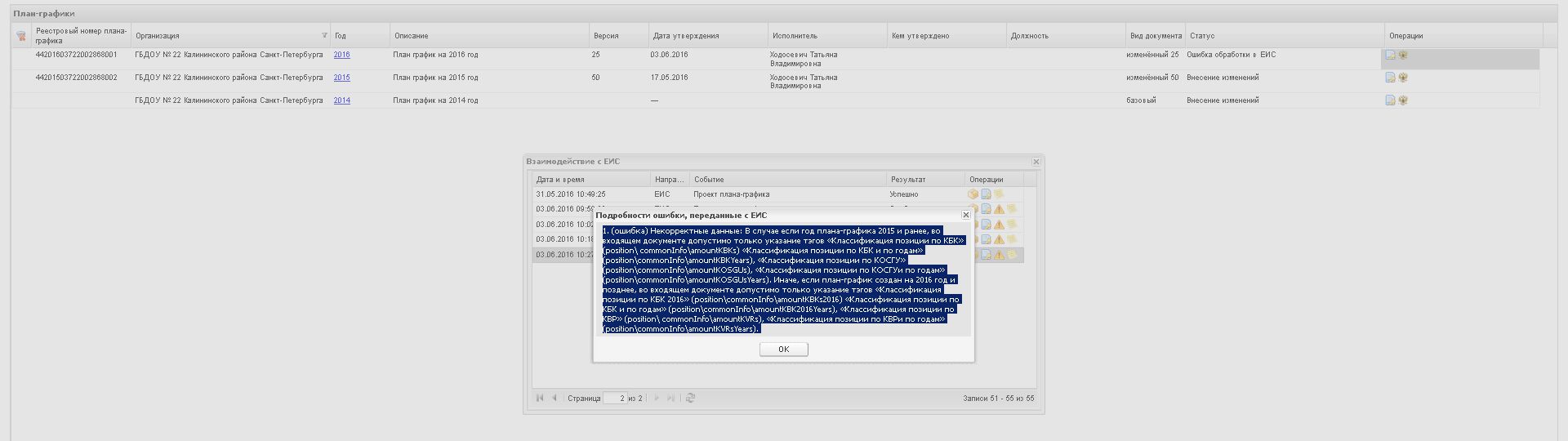Viewport: 1568px width, 441px height.
Task: Sort by Реестровый номер плана-графика column
Action: pyautogui.click(x=81, y=35)
